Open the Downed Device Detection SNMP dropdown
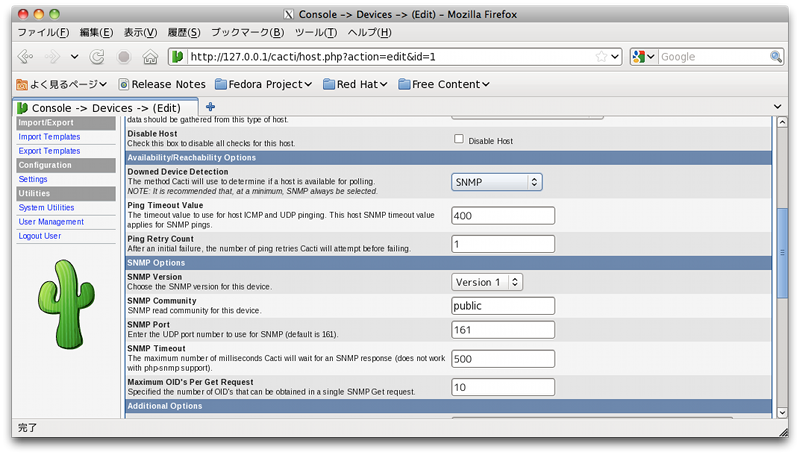 497,182
